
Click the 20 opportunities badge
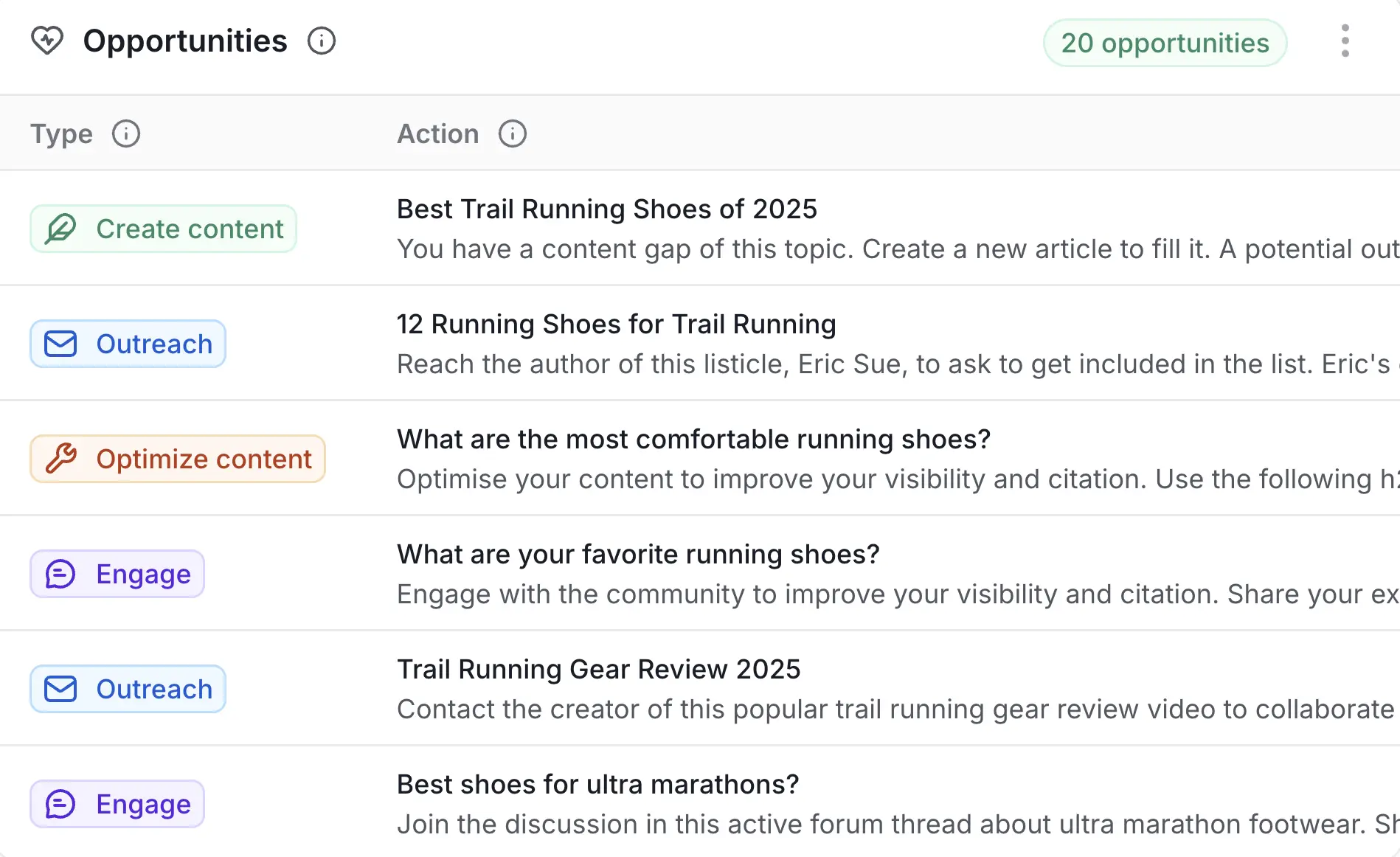[1165, 43]
